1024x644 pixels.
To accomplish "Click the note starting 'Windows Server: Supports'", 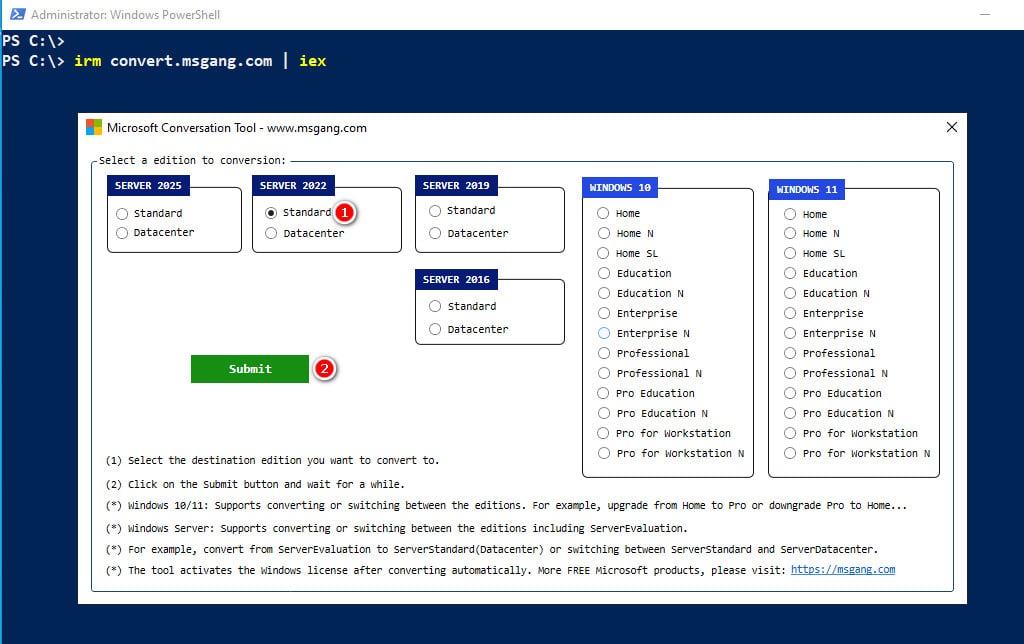I will click(x=396, y=528).
